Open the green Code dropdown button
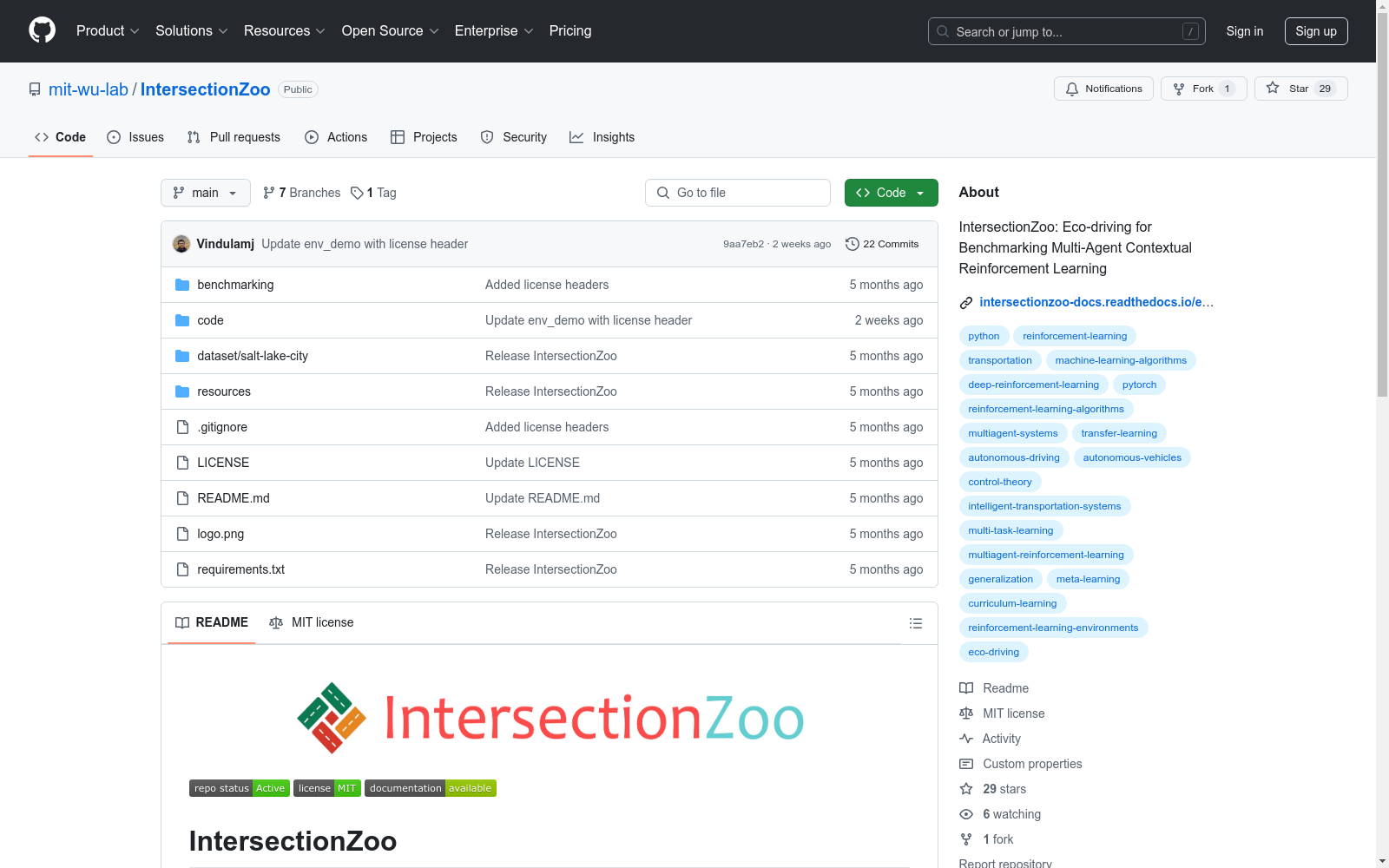 [892, 193]
